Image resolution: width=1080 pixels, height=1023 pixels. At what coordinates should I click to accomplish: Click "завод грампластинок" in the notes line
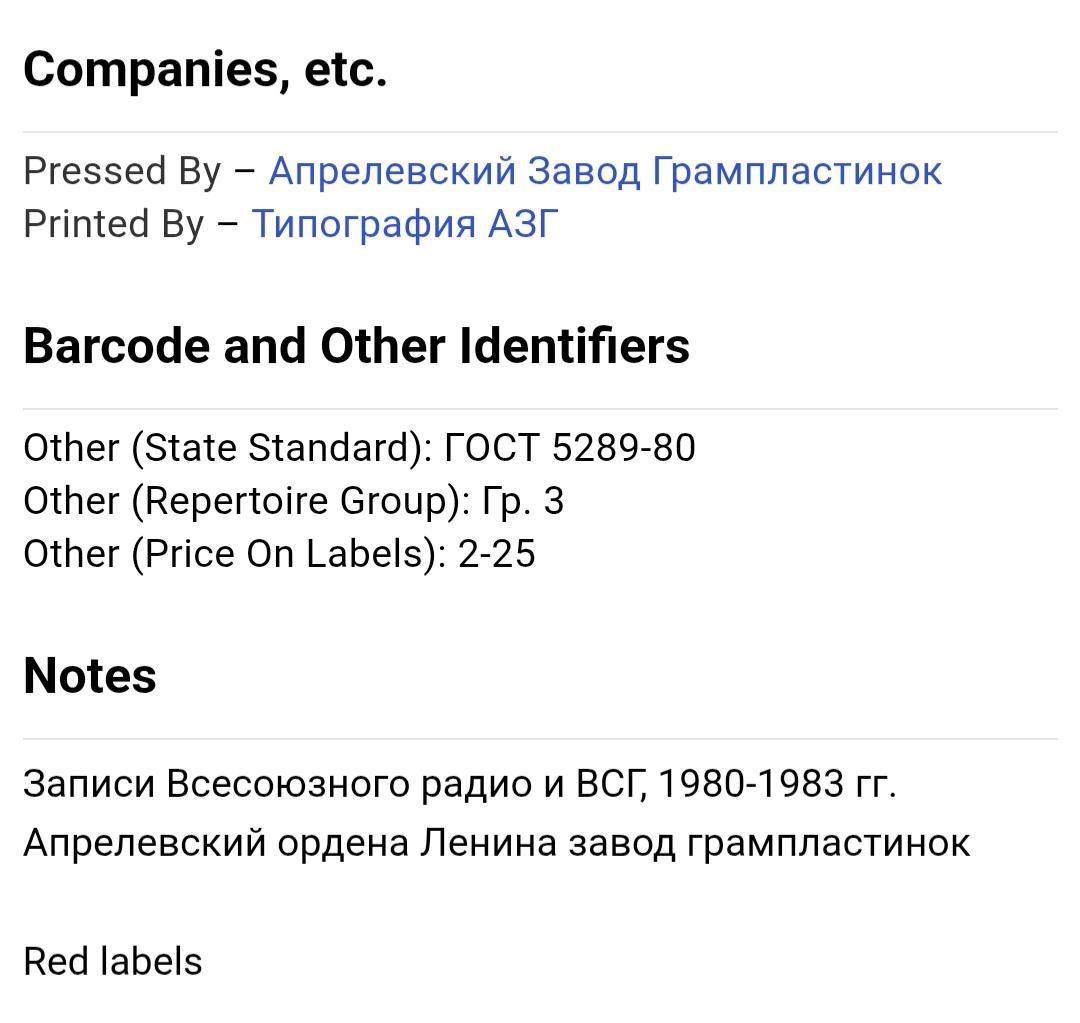click(x=769, y=843)
